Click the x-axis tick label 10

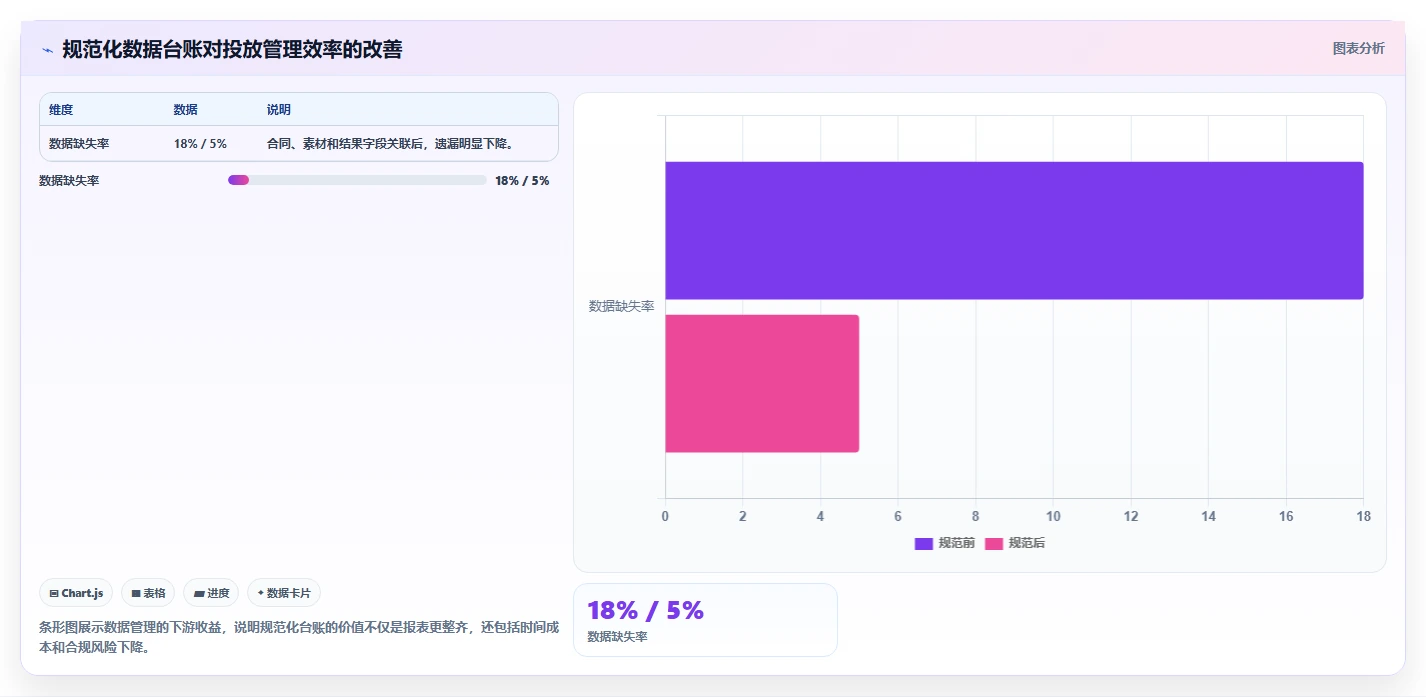click(1053, 516)
